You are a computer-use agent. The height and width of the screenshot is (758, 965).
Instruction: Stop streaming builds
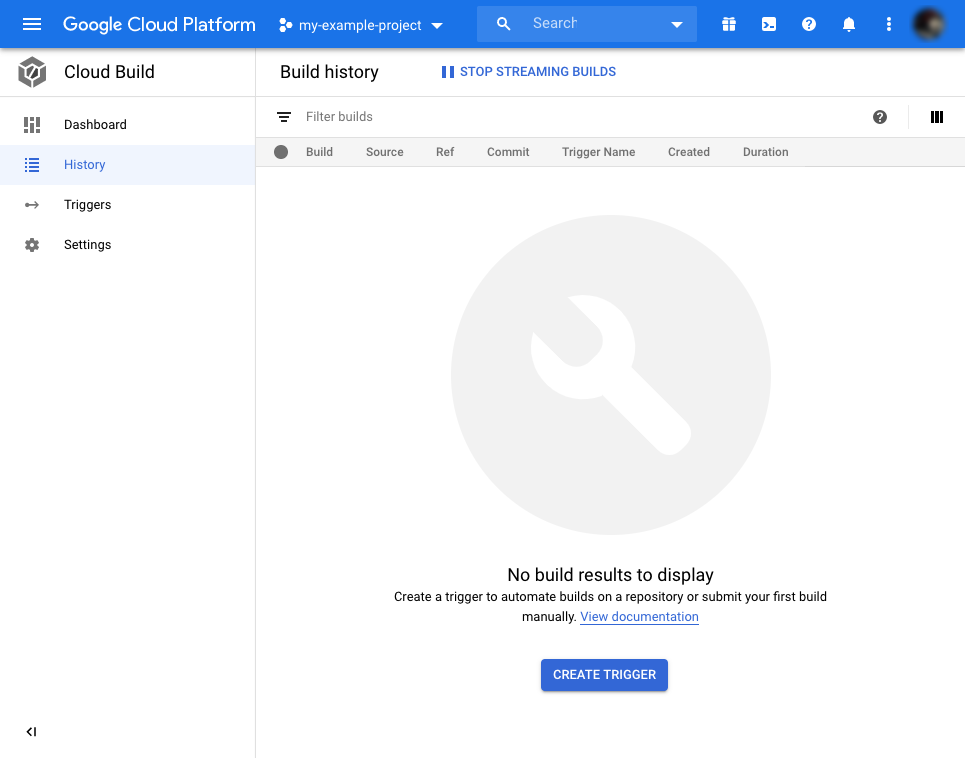(529, 72)
